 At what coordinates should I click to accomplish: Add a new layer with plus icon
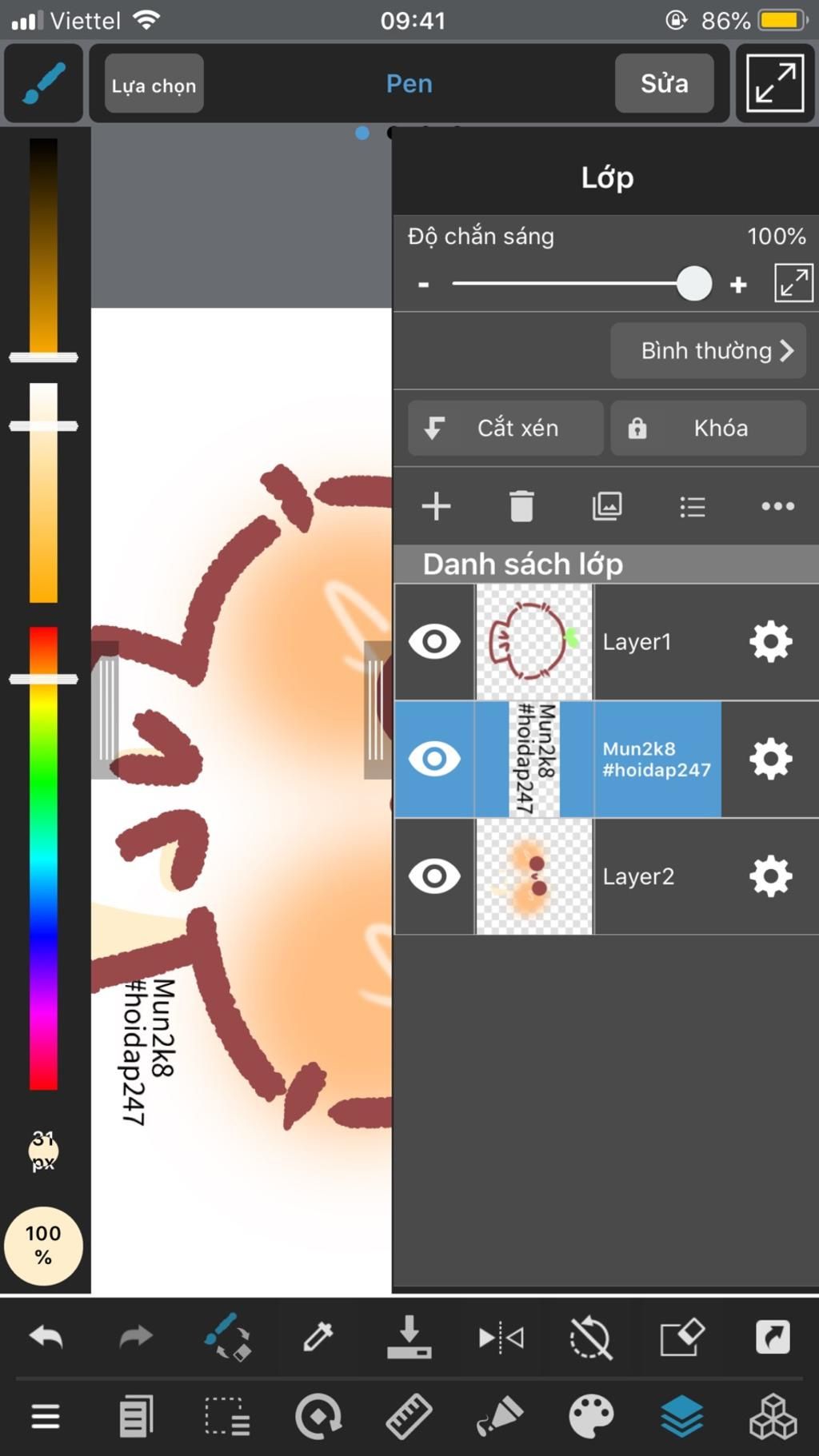(436, 506)
